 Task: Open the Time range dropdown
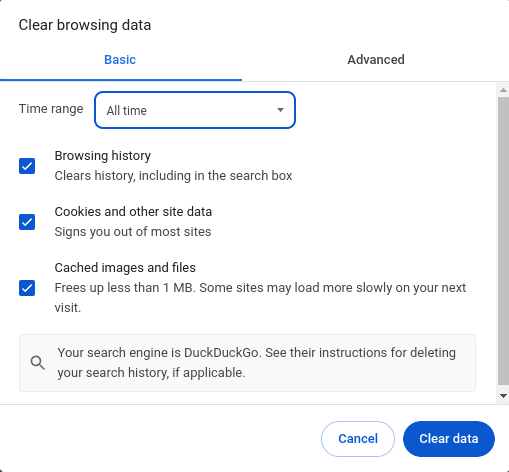195,110
